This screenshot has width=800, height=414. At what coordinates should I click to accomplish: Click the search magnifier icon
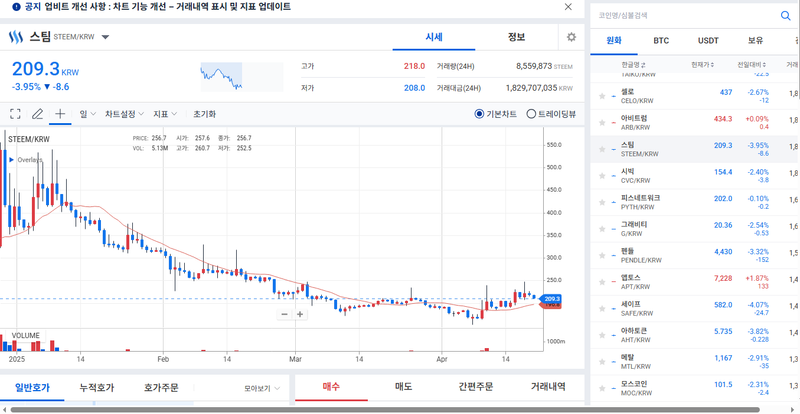tap(785, 16)
